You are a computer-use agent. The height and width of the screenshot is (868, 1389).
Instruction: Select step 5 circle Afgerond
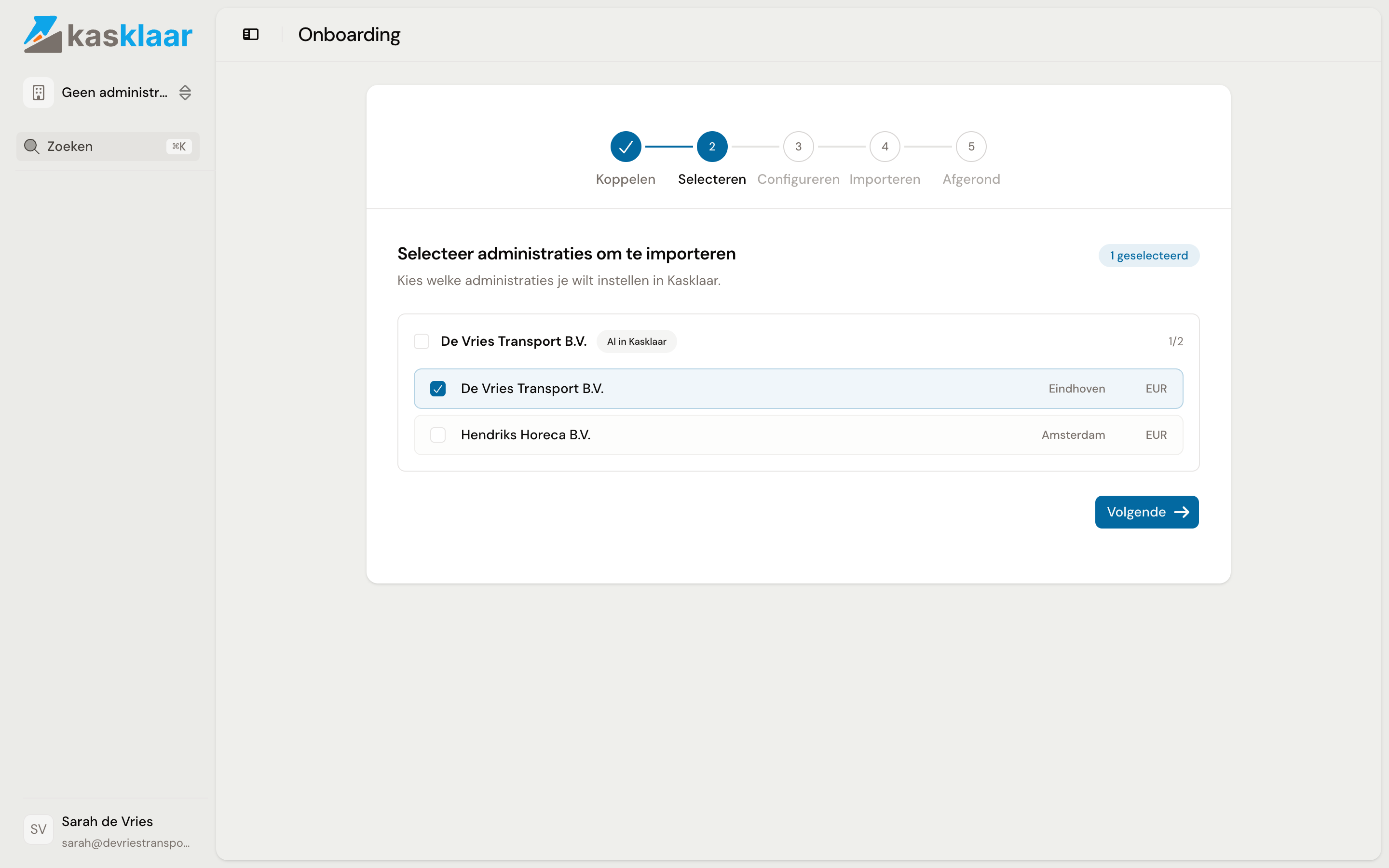pos(971,147)
